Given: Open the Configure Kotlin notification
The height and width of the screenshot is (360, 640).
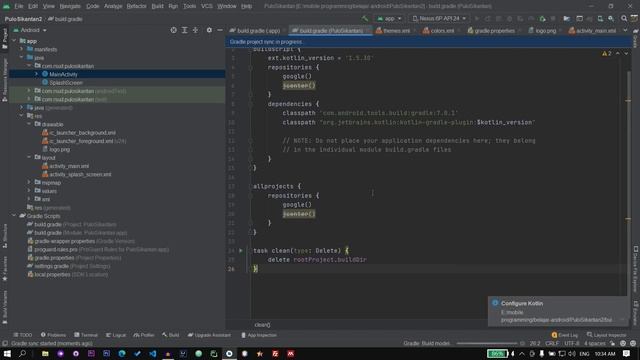Looking at the screenshot, I should 558,311.
